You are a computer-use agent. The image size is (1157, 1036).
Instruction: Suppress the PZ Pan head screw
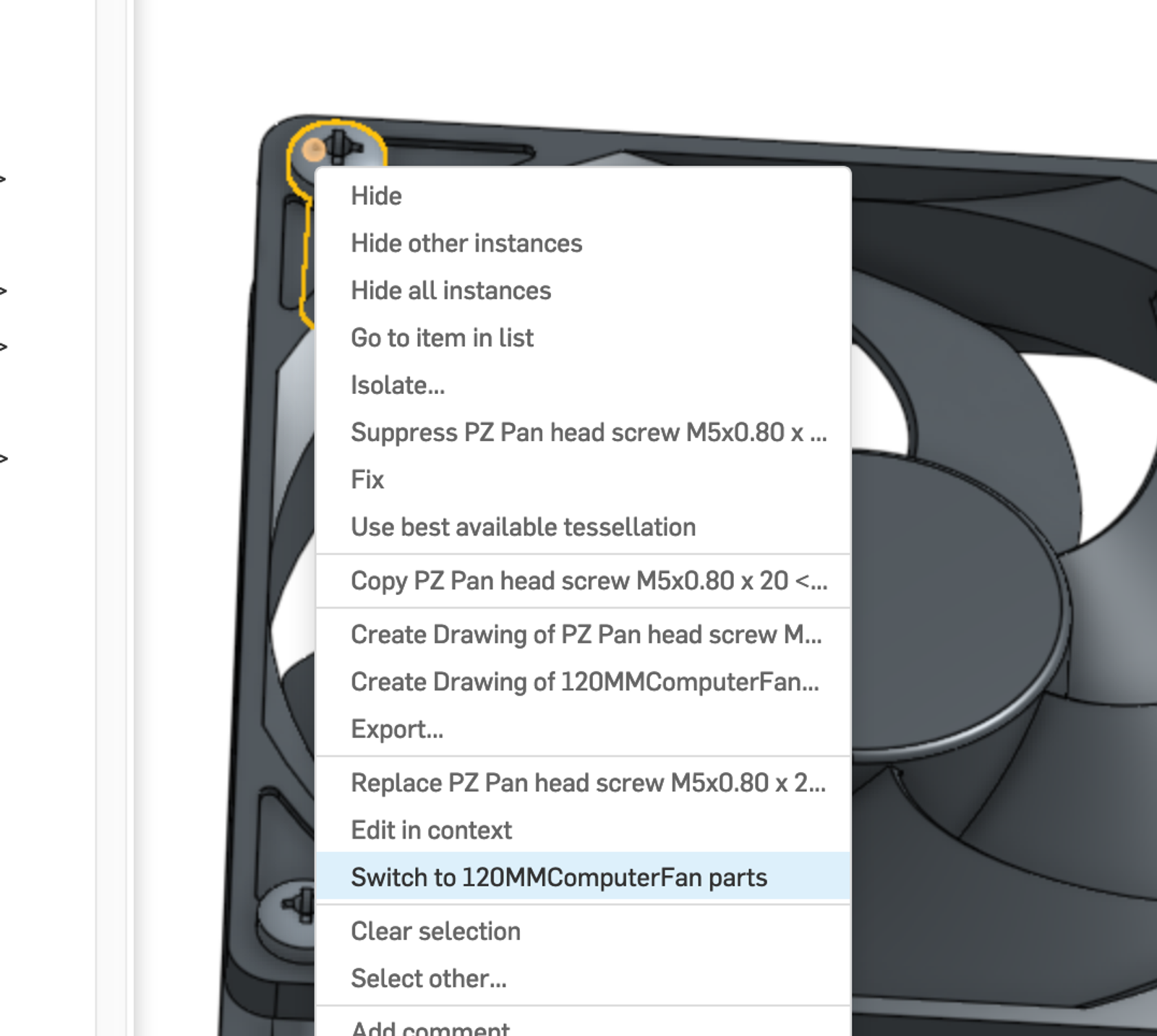(583, 432)
